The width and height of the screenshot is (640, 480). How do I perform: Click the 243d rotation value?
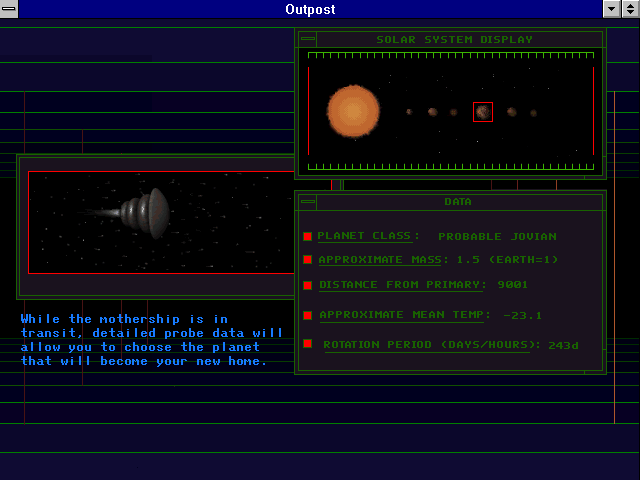[x=563, y=345]
